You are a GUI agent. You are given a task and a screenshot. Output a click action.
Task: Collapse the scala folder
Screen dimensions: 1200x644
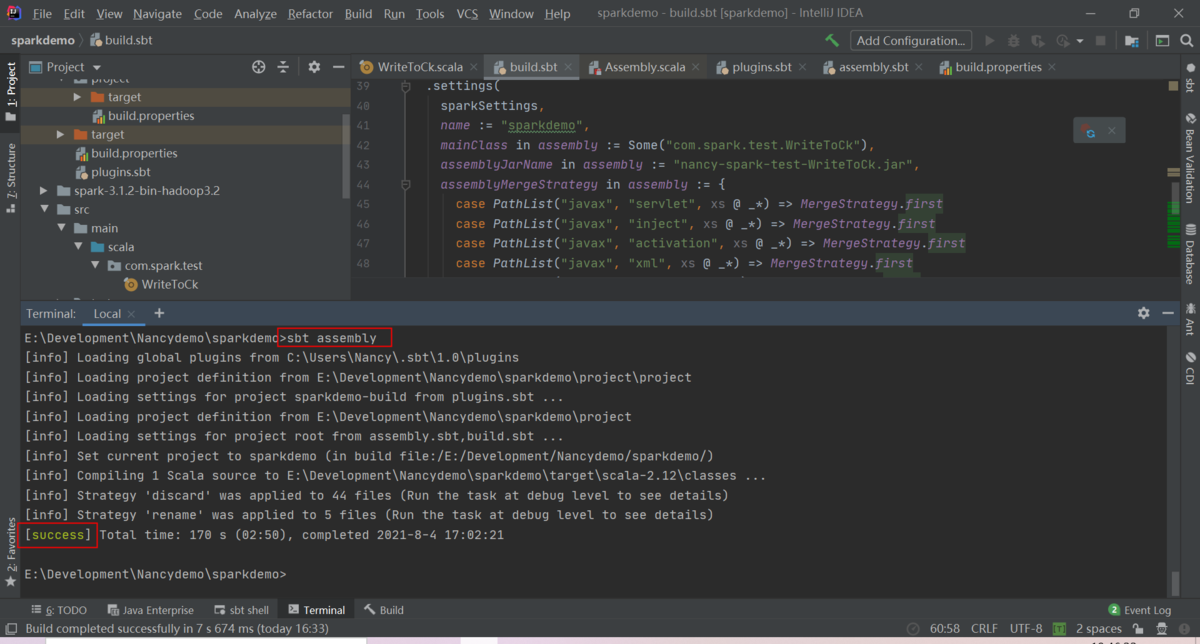pos(78,247)
